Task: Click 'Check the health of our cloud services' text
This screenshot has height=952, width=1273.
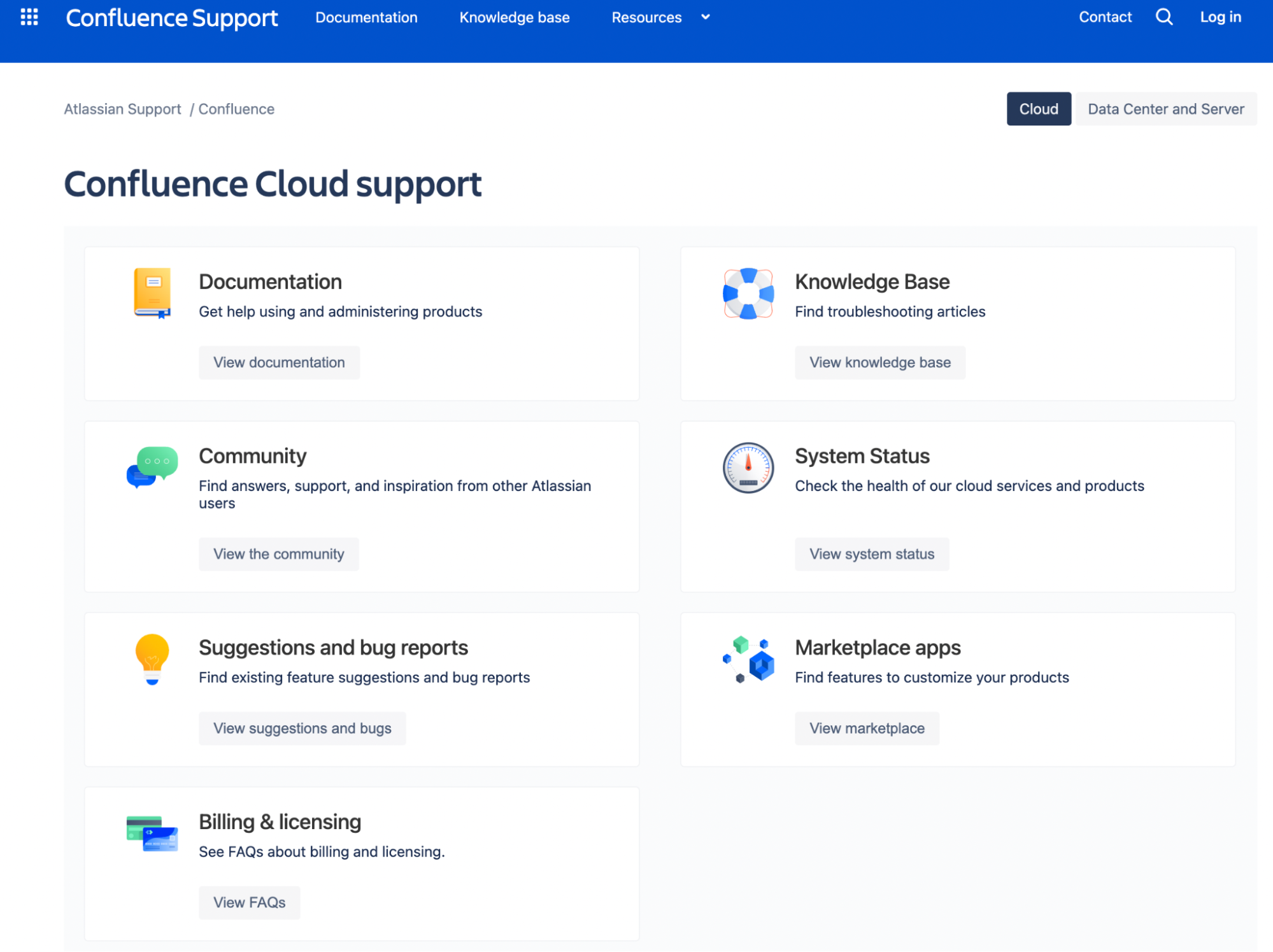Action: tap(969, 486)
